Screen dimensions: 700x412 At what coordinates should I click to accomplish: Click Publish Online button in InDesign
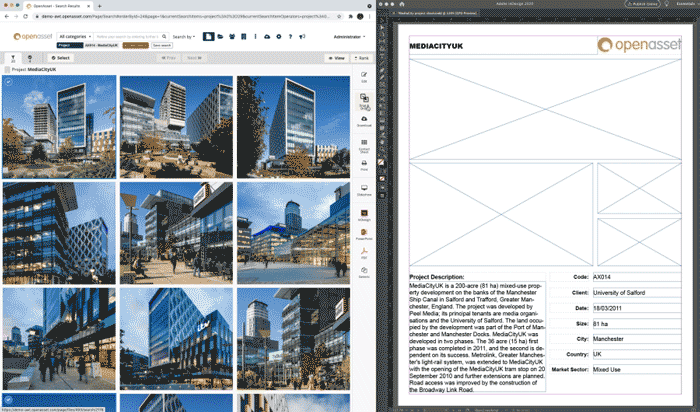[x=642, y=4]
